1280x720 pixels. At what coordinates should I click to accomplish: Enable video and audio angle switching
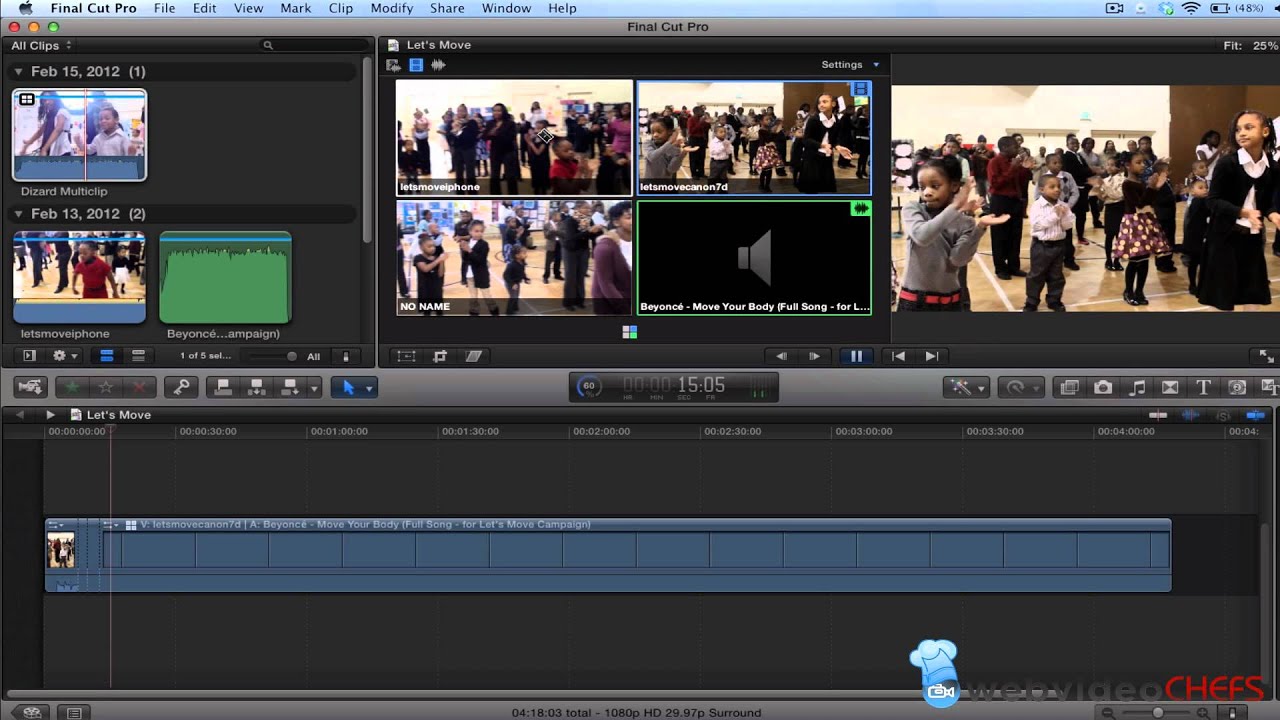(394, 65)
